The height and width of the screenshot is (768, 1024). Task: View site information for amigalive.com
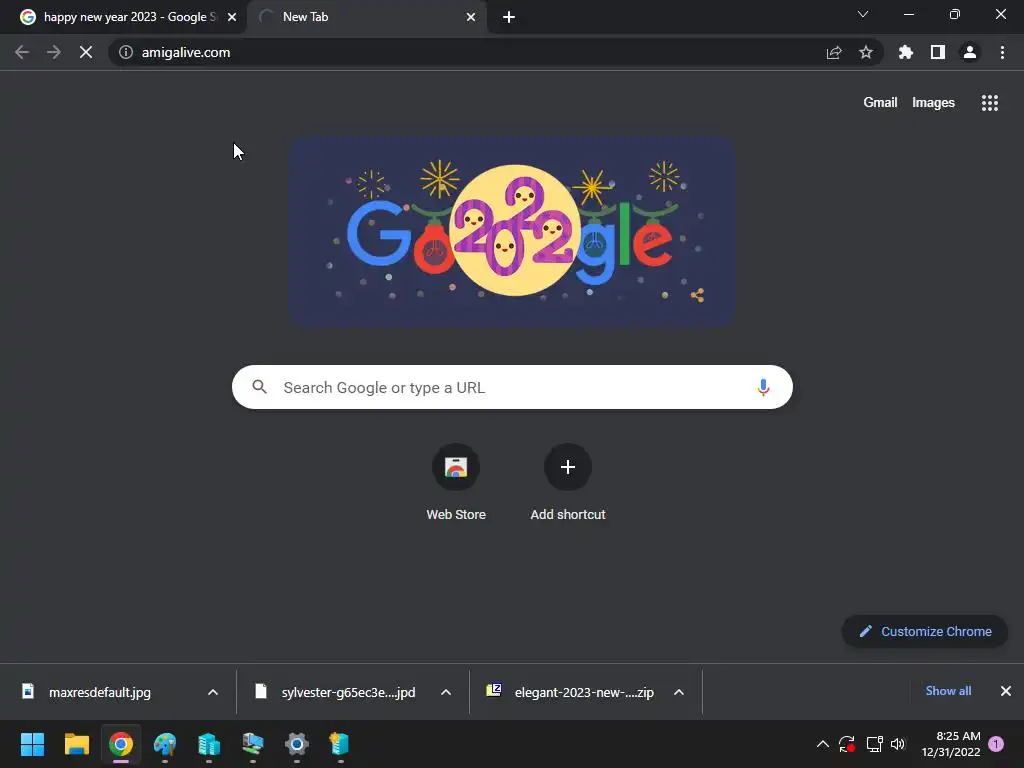pos(125,52)
